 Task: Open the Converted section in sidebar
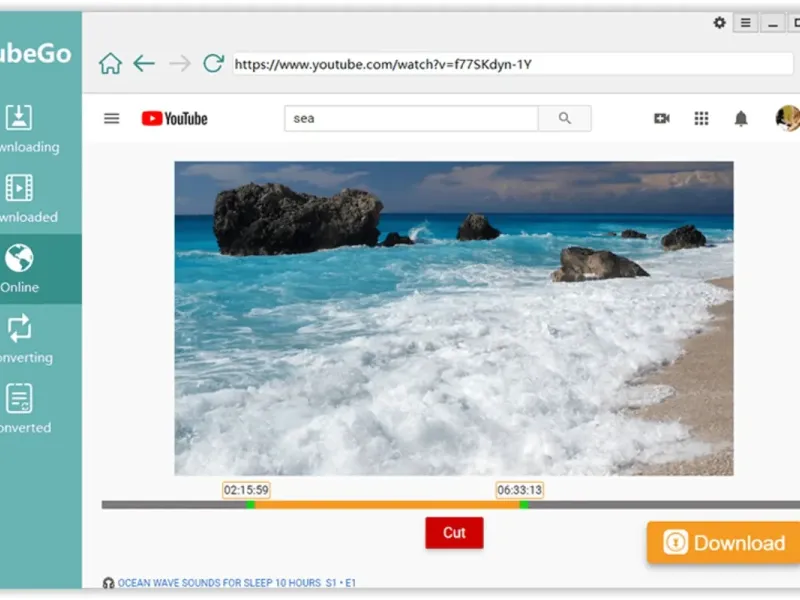click(x=26, y=409)
